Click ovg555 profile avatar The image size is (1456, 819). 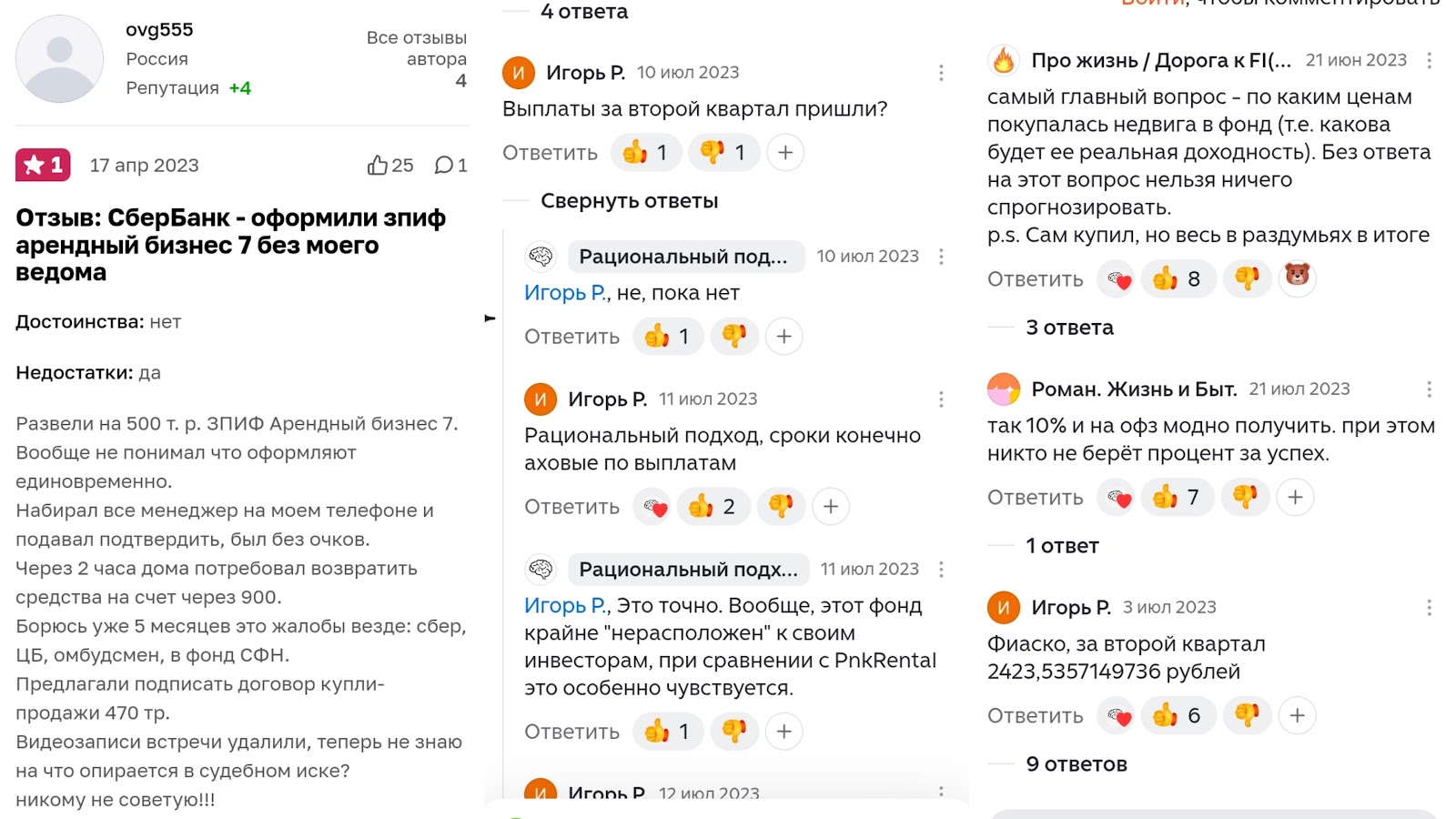59,59
